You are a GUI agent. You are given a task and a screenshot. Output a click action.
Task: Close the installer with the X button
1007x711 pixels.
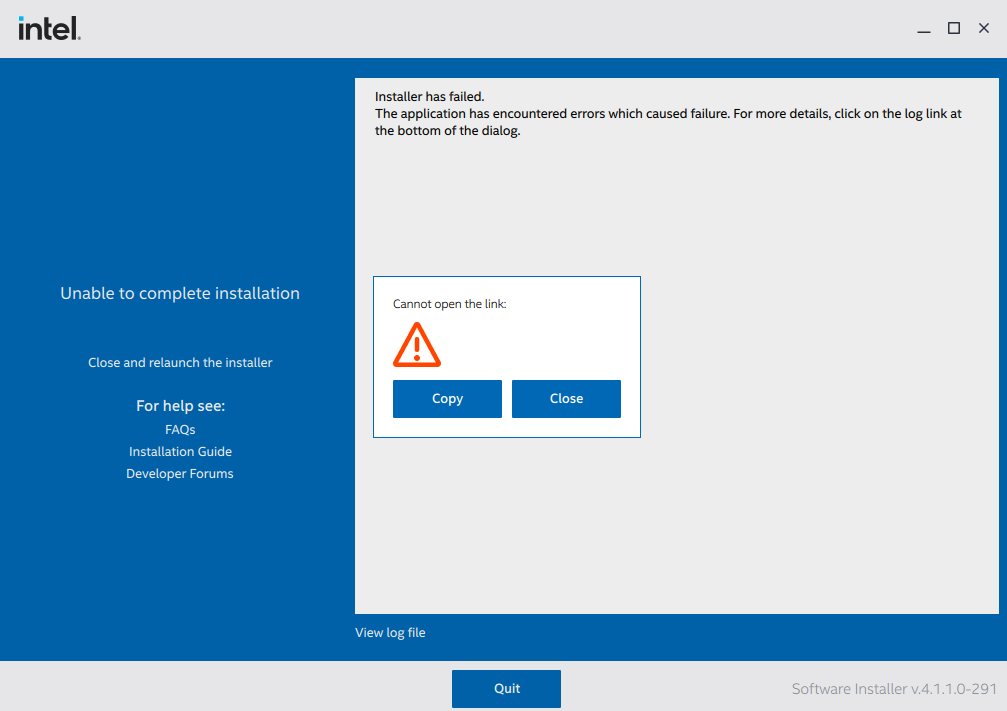984,28
